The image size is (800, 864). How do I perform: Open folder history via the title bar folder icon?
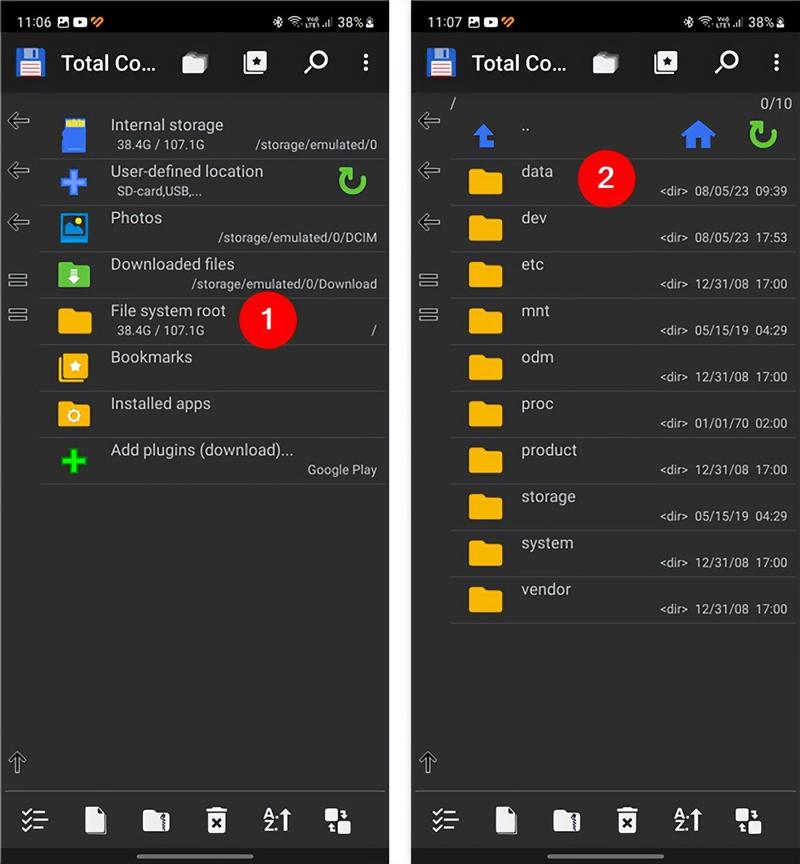pos(195,62)
